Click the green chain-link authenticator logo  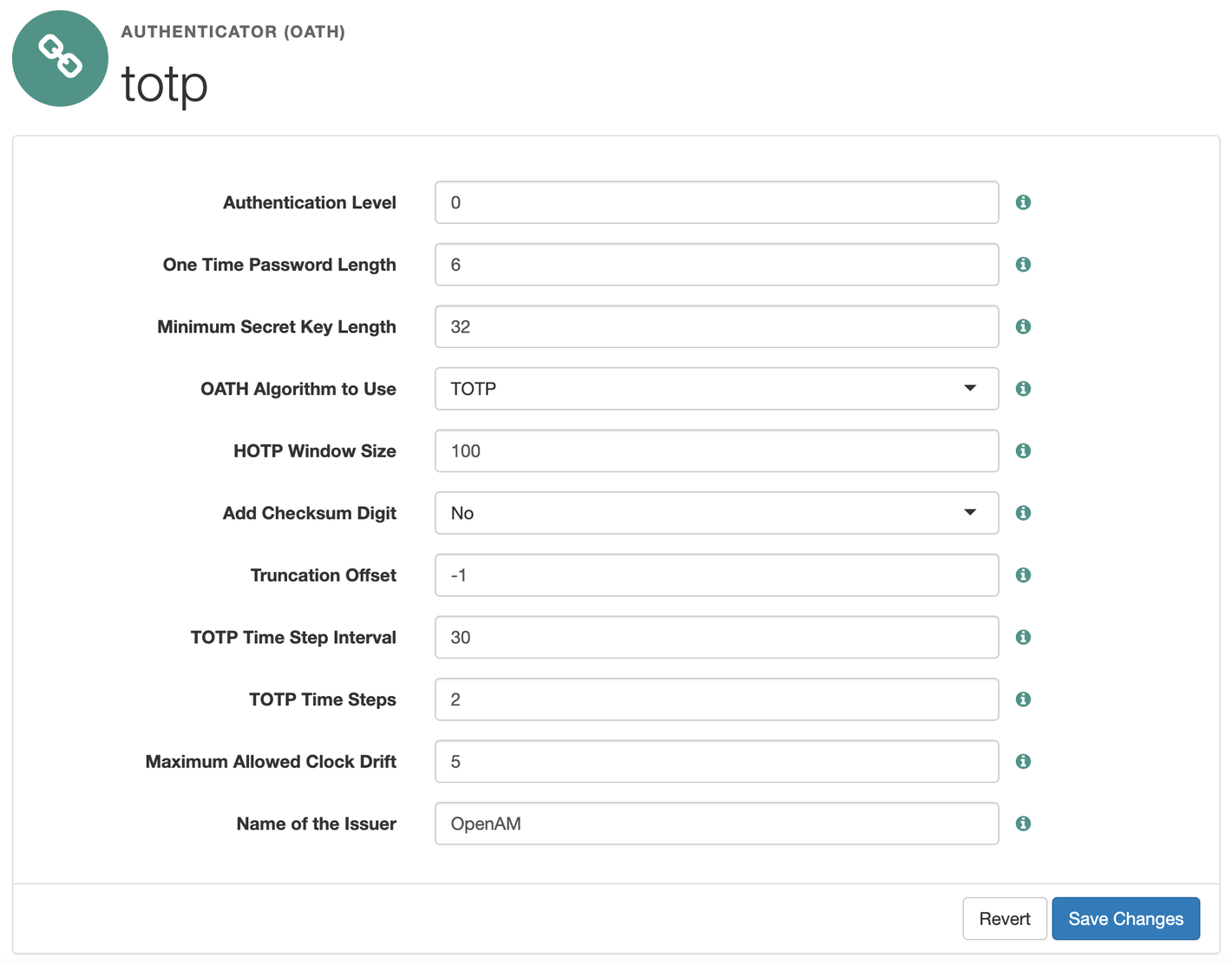[x=60, y=58]
